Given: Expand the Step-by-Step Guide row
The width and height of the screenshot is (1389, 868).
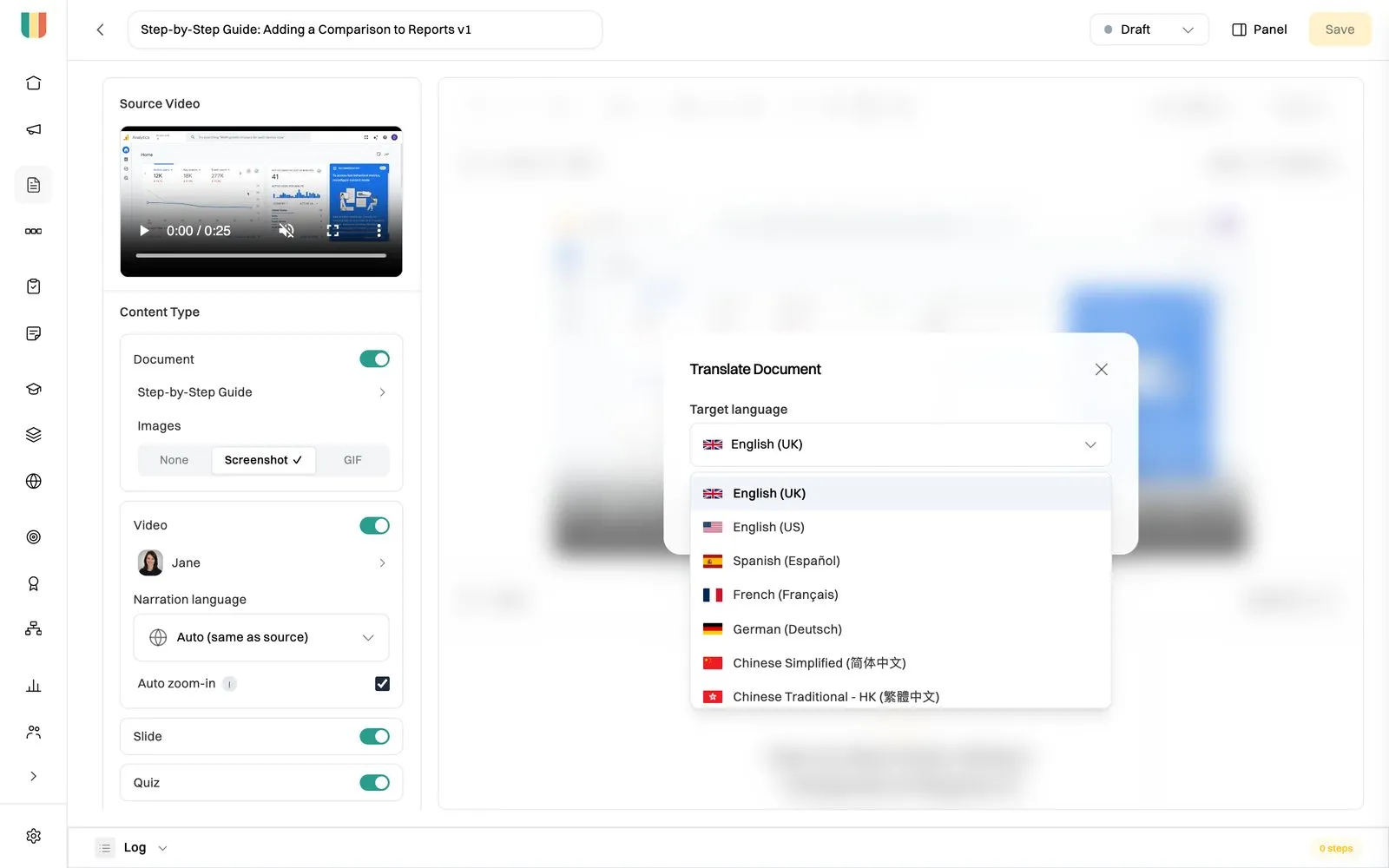Looking at the screenshot, I should pos(261,392).
